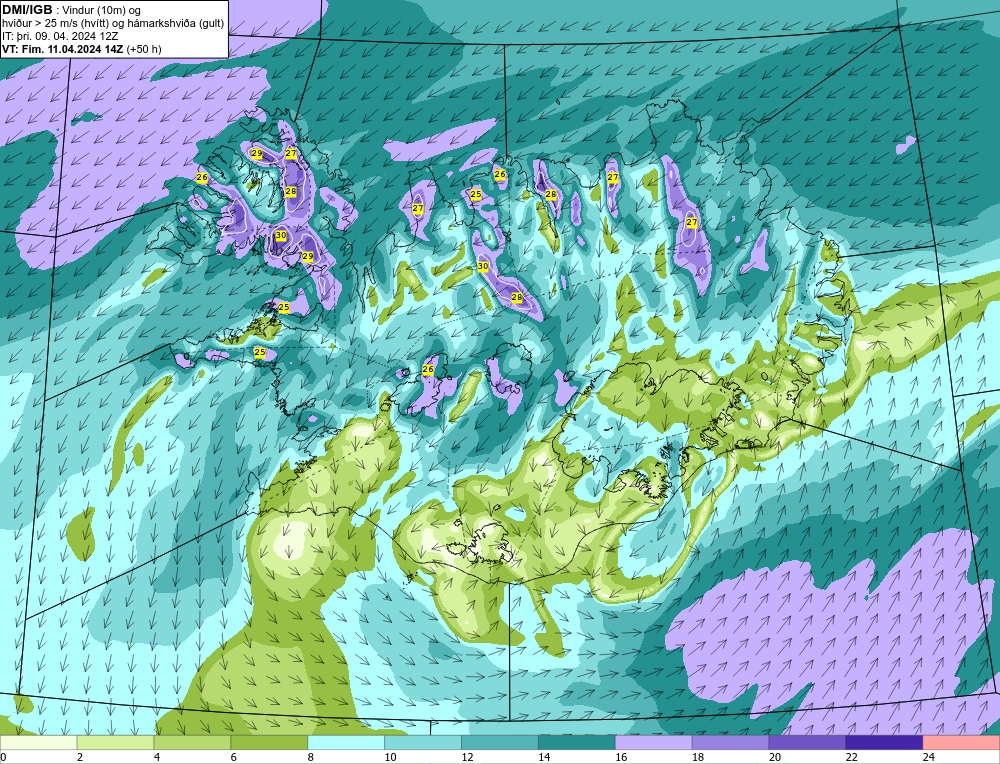Click the "DMI/IGB" title text
Screen dimensions: 1000x764
[27, 9]
